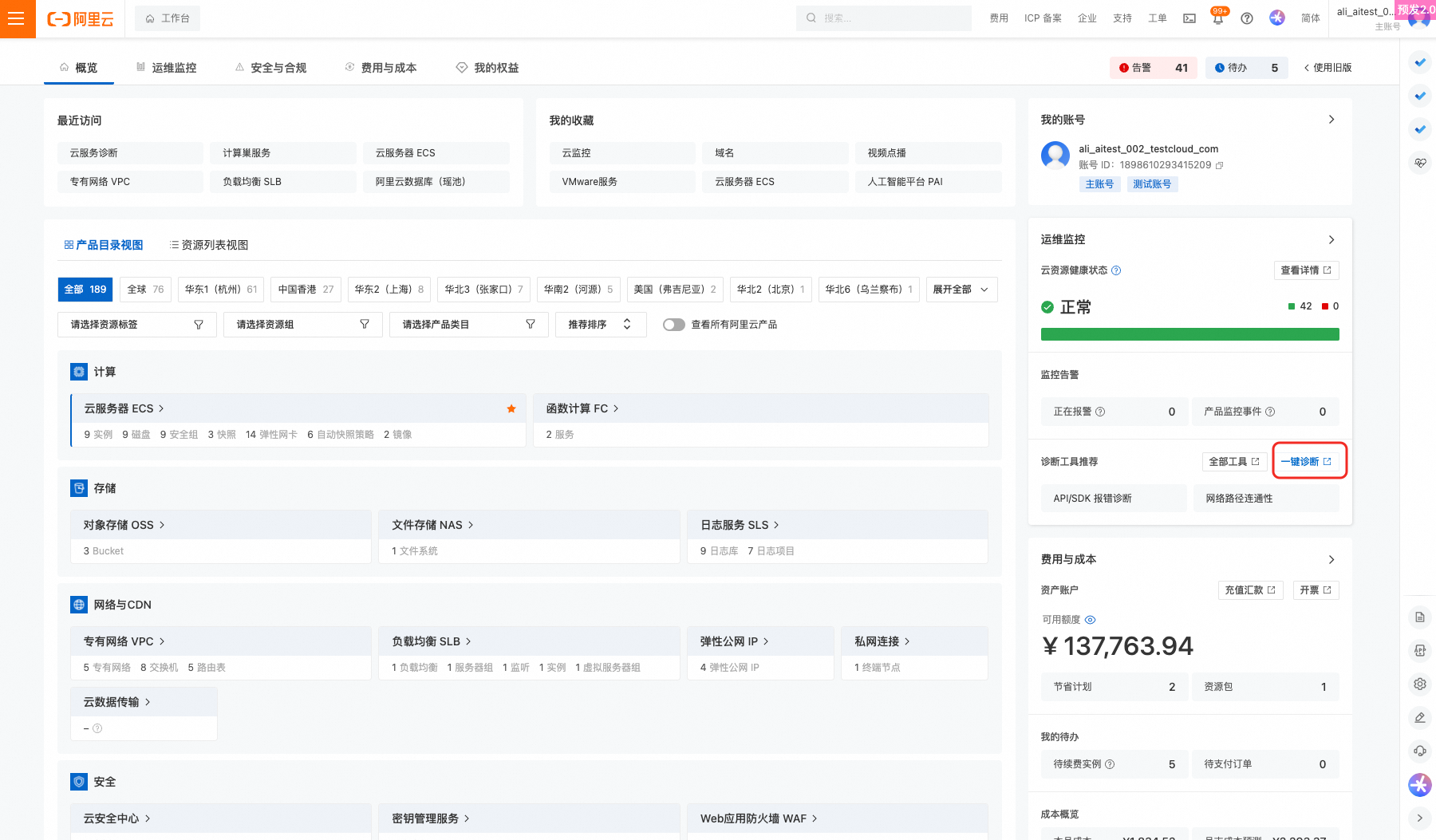Screen dimensions: 1436x840
Task: Show help for 正在报警 metric
Action: pyautogui.click(x=1100, y=412)
